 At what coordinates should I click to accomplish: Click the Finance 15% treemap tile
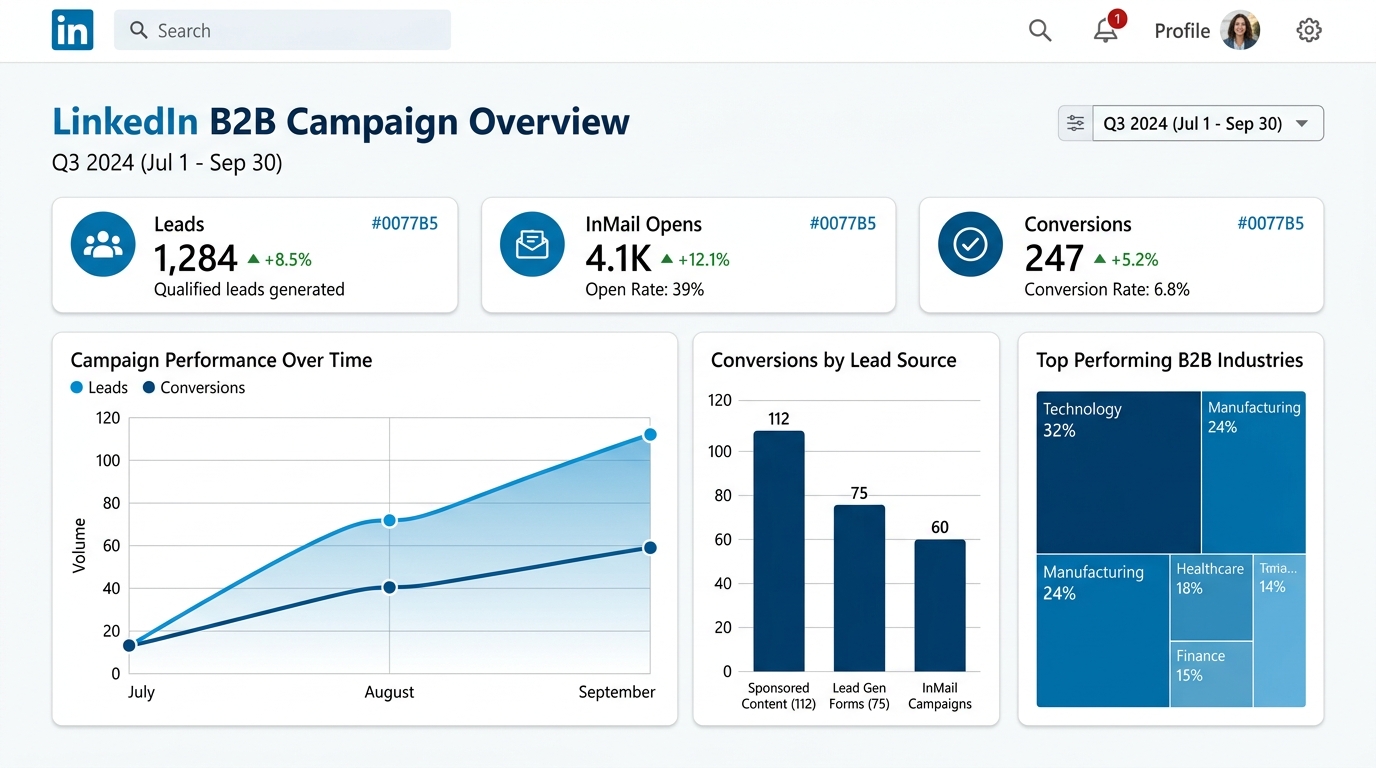(1211, 674)
